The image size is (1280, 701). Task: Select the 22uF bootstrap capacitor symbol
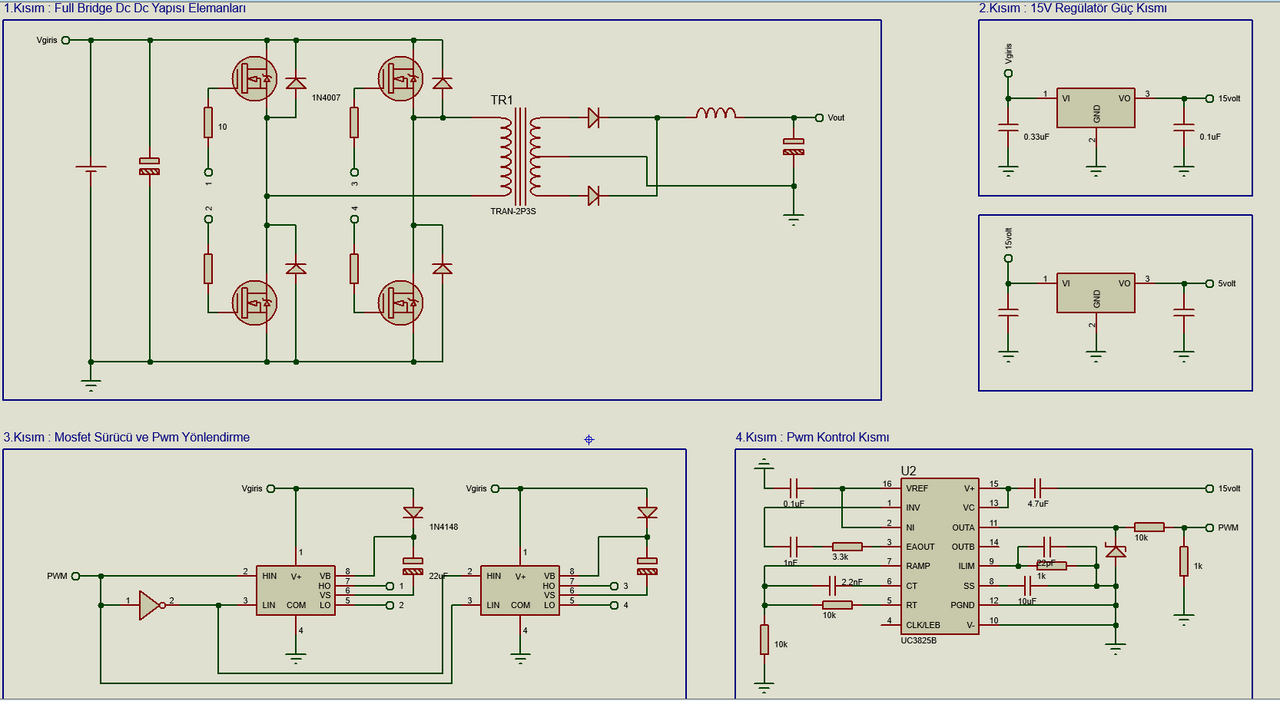pyautogui.click(x=412, y=565)
